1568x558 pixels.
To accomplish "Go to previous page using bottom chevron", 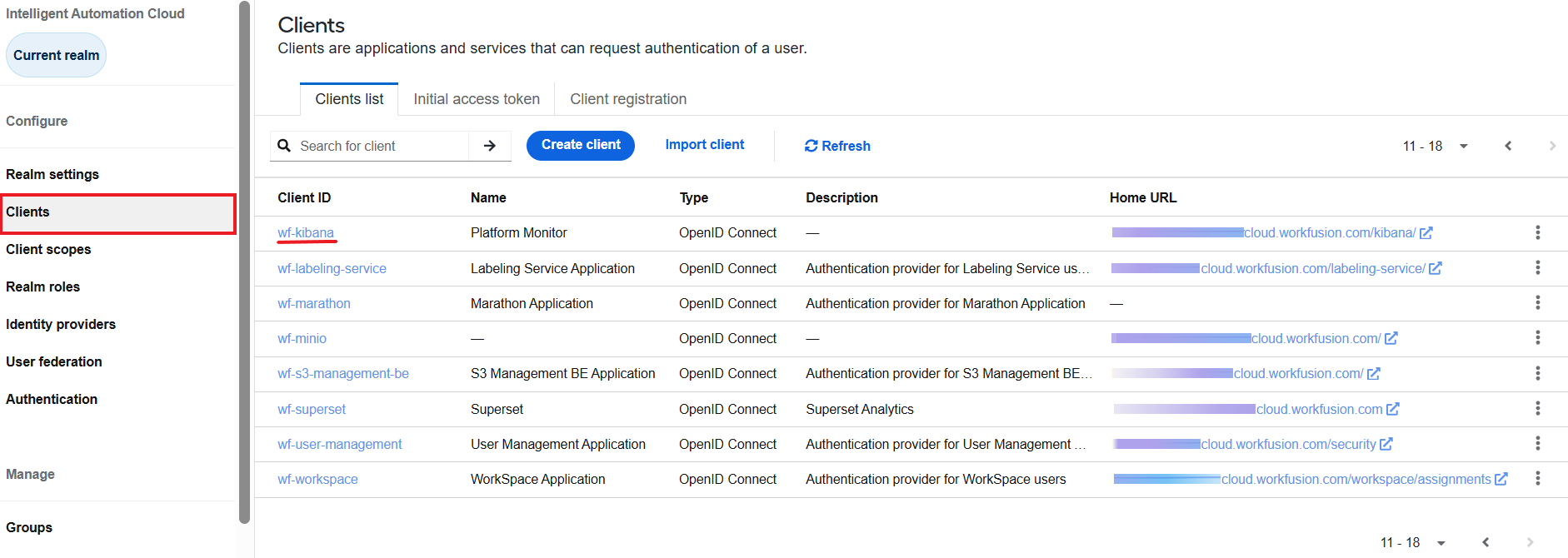I will (x=1486, y=542).
